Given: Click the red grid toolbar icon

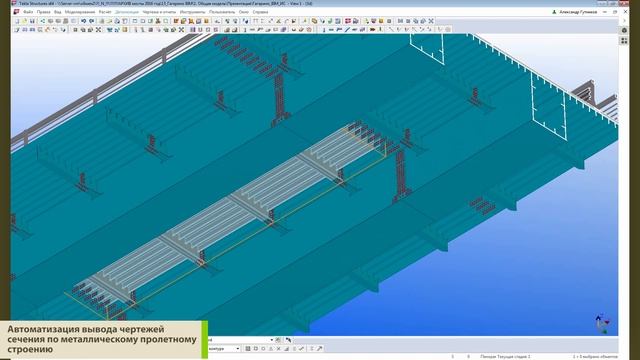Looking at the screenshot, I should coord(347,21).
